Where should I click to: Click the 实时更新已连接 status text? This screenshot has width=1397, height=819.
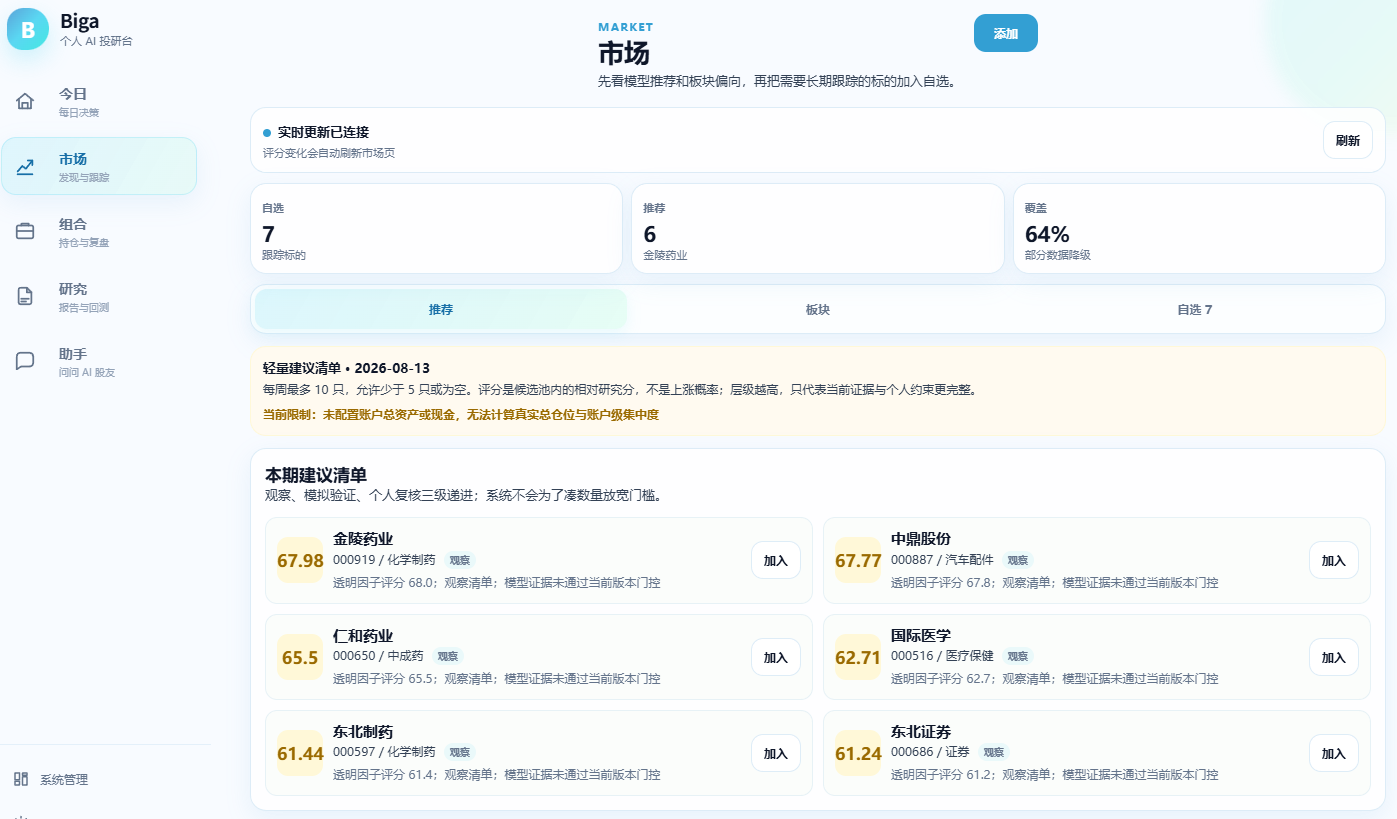[x=324, y=132]
